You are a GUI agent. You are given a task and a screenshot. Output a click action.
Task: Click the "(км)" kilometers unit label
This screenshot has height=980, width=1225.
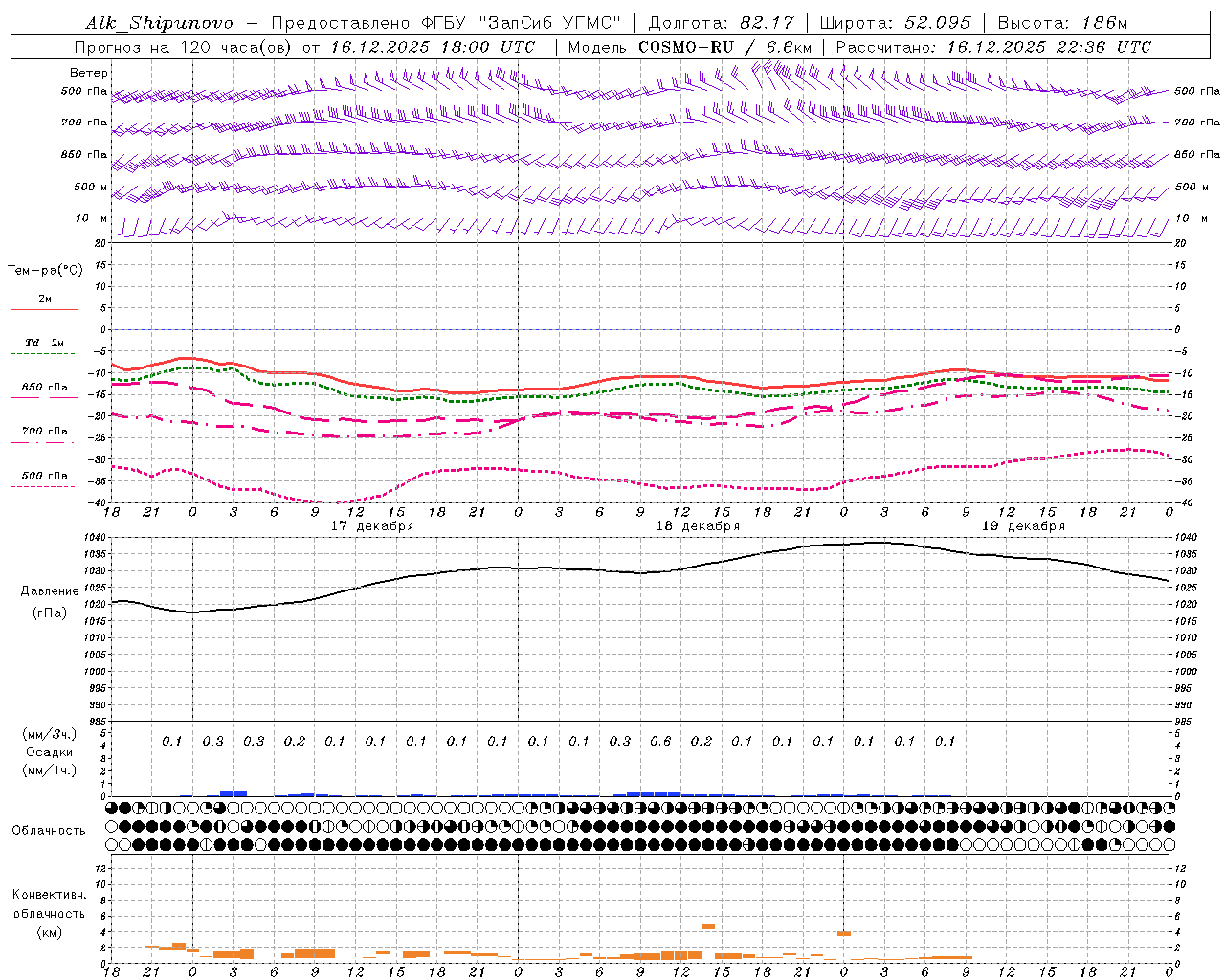(49, 932)
